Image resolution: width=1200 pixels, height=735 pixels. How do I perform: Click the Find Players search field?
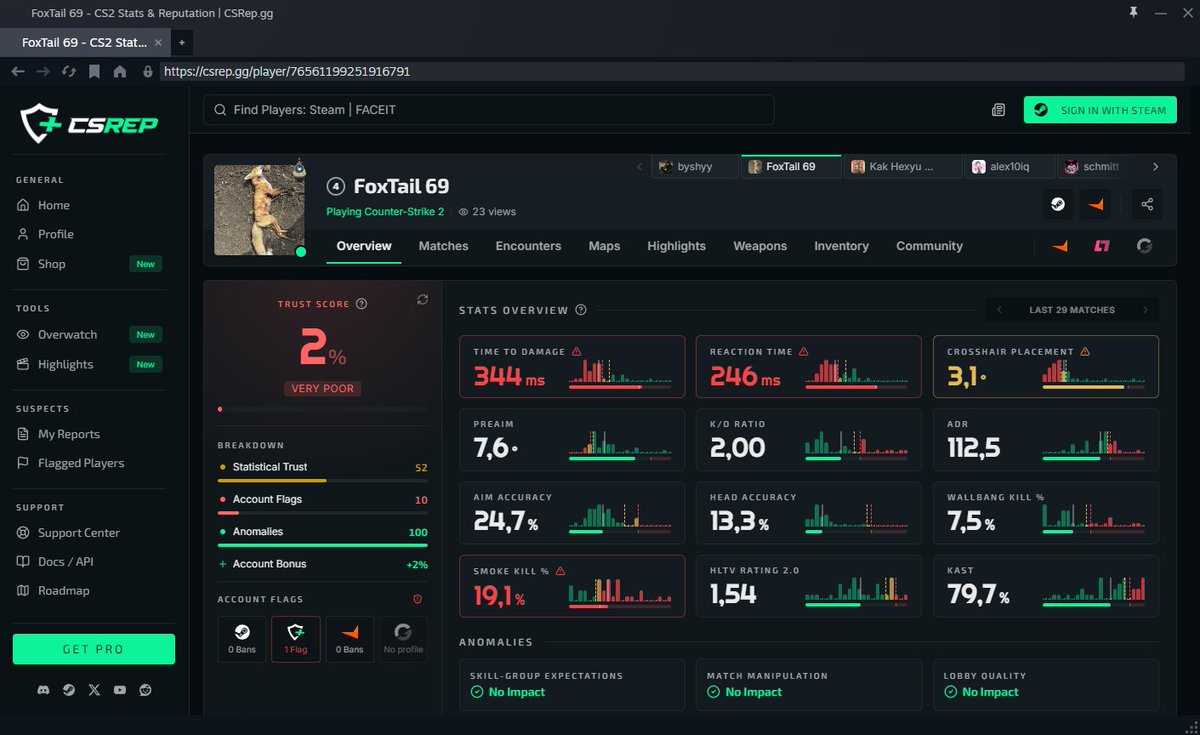point(489,110)
